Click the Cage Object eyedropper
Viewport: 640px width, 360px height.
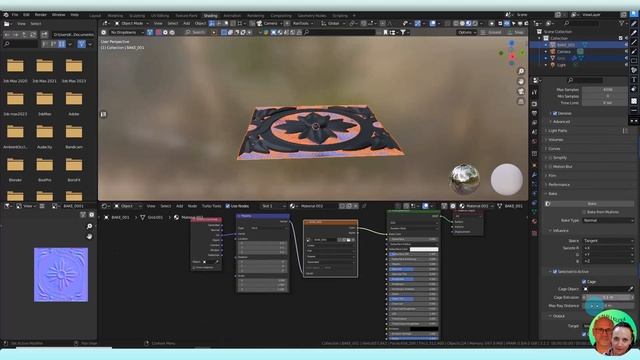click(631, 289)
